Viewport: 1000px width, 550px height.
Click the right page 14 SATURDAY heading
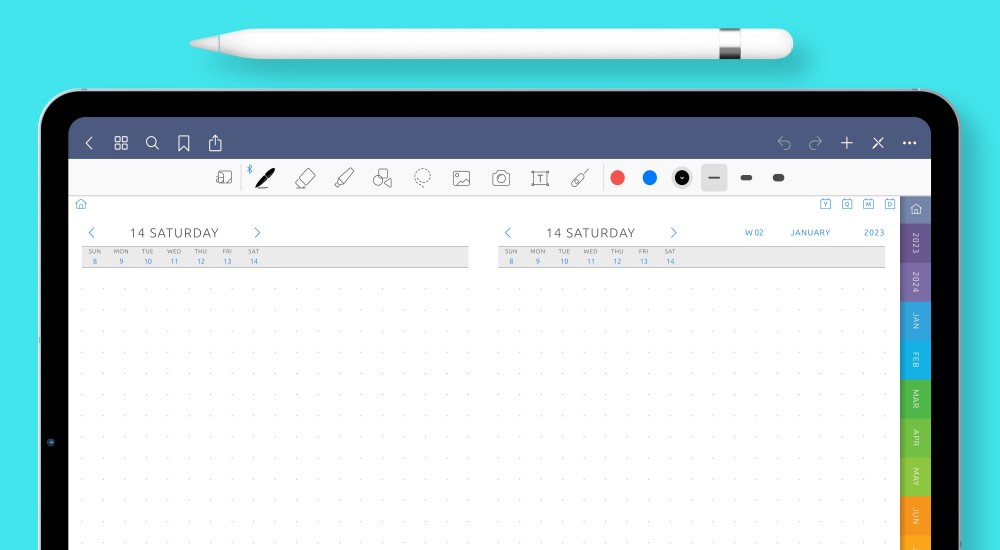pyautogui.click(x=591, y=233)
